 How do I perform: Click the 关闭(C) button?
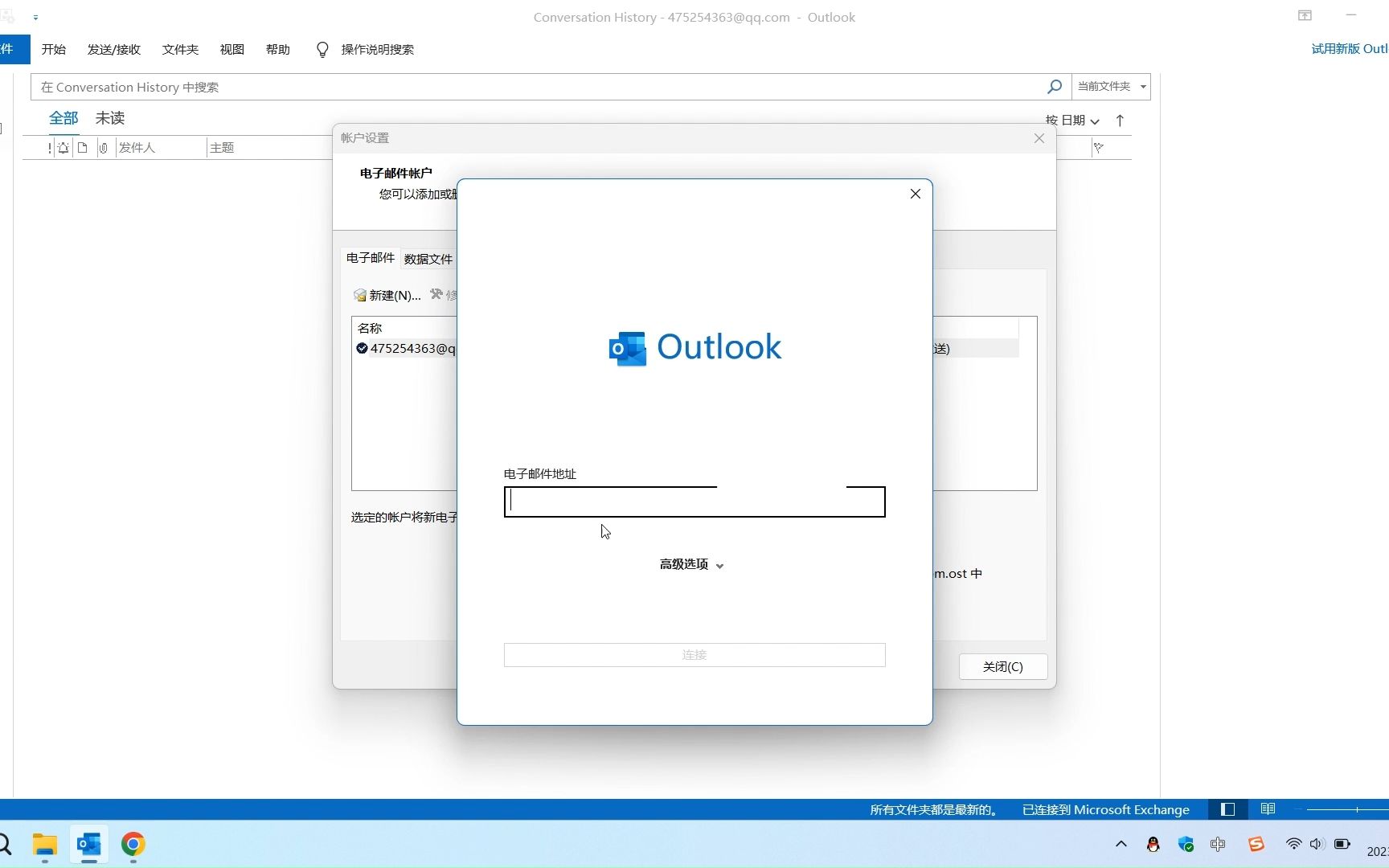[x=1002, y=666]
